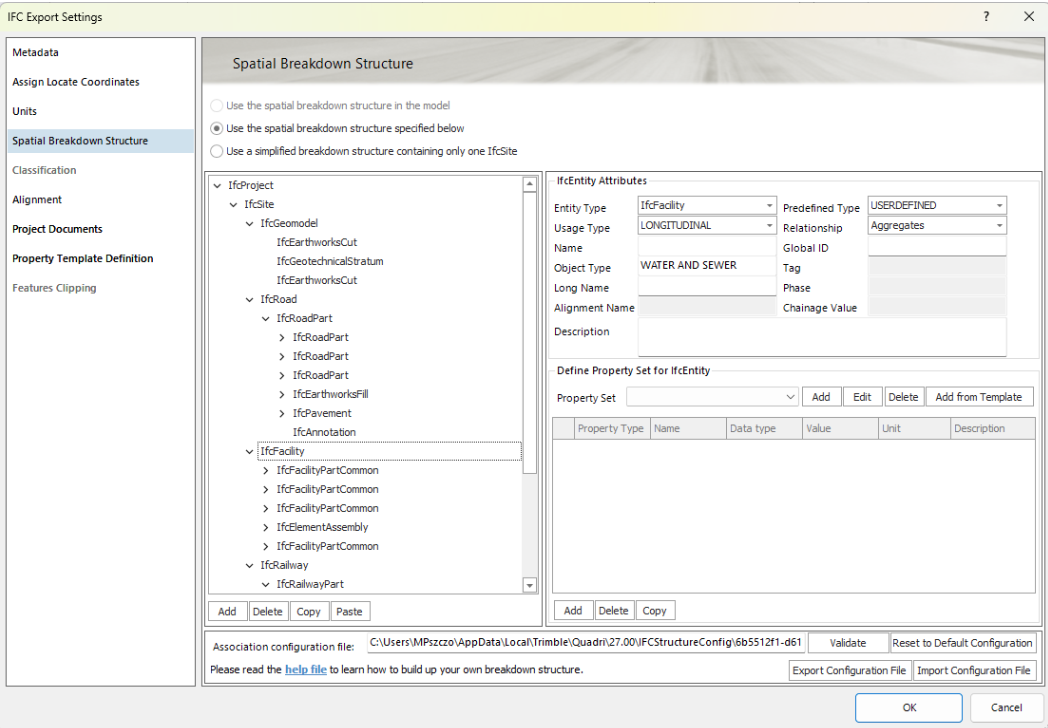The height and width of the screenshot is (728, 1048).
Task: Open dialog help with the question mark
Action: pyautogui.click(x=986, y=16)
